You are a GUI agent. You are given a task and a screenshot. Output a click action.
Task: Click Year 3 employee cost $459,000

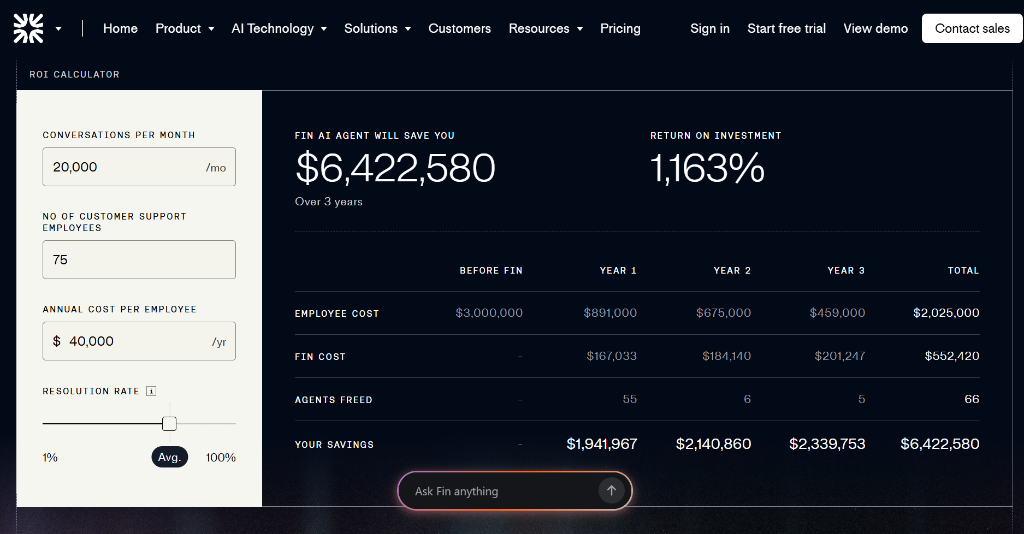837,313
